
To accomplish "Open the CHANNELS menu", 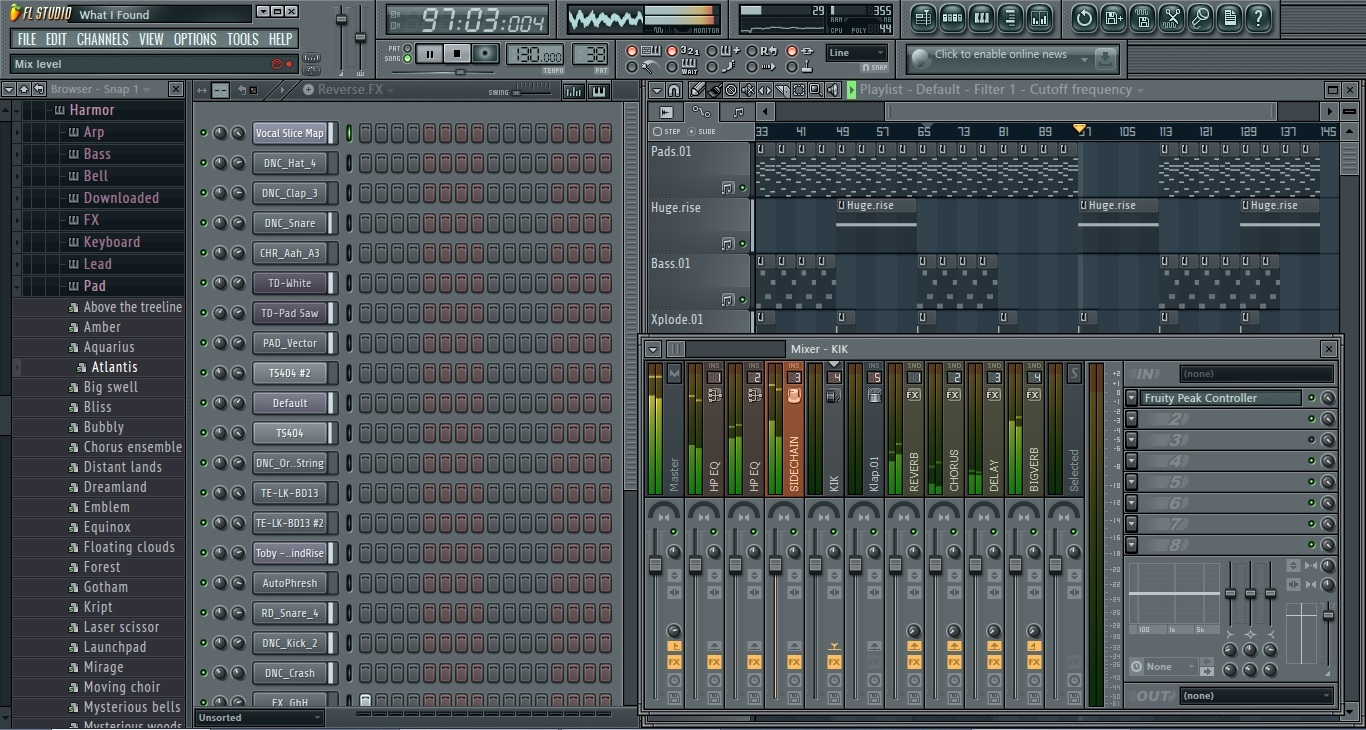I will (102, 39).
